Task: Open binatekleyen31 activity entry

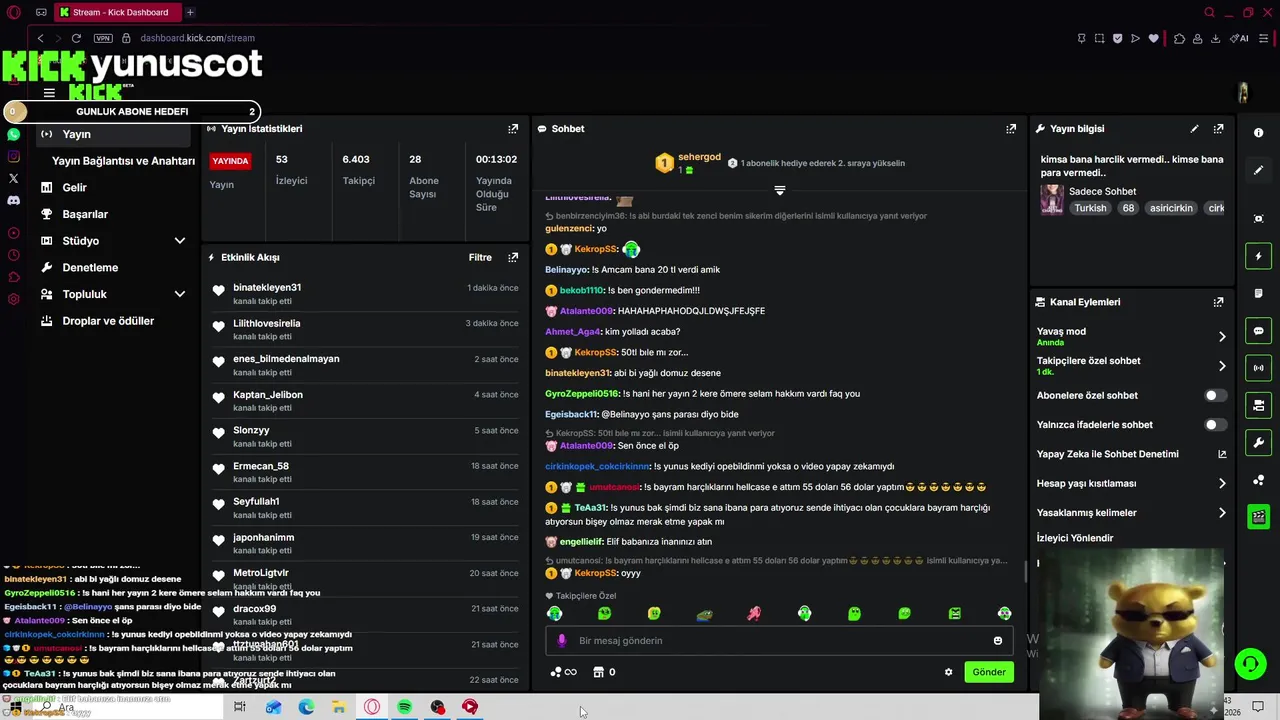Action: (365, 294)
